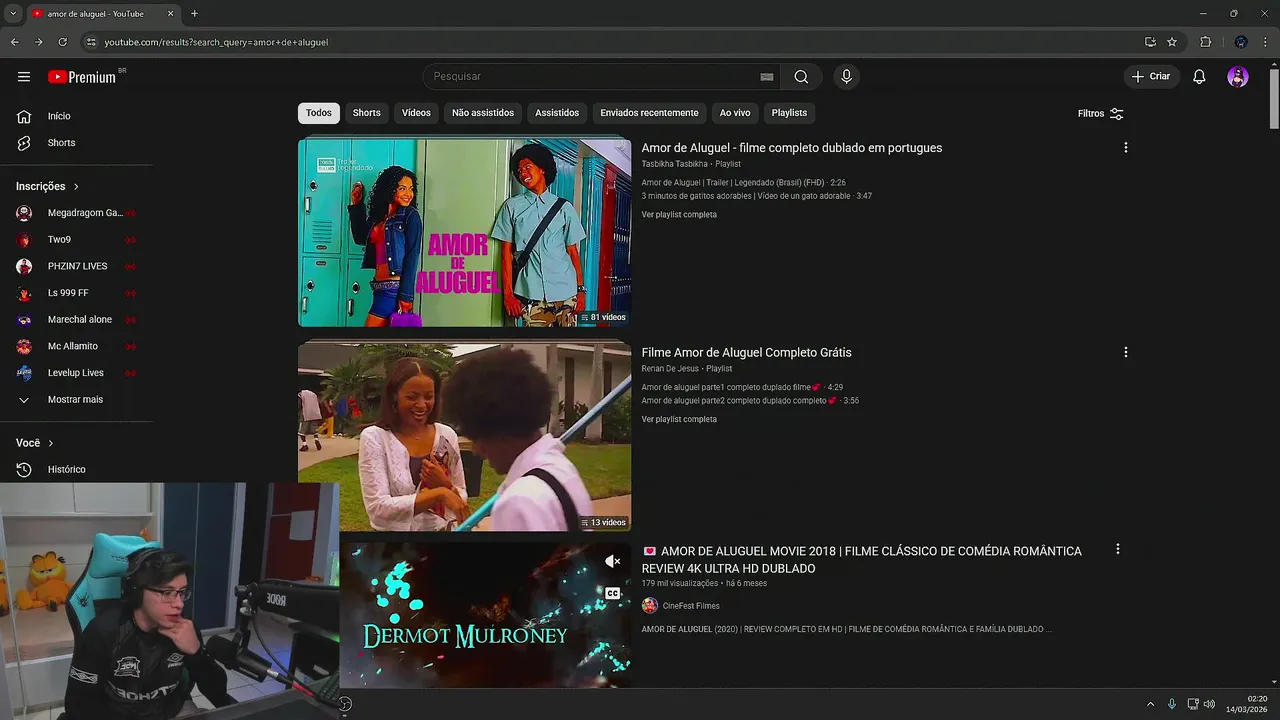This screenshot has width=1280, height=720.
Task: Click the YouTube Premium logo
Action: [82, 77]
